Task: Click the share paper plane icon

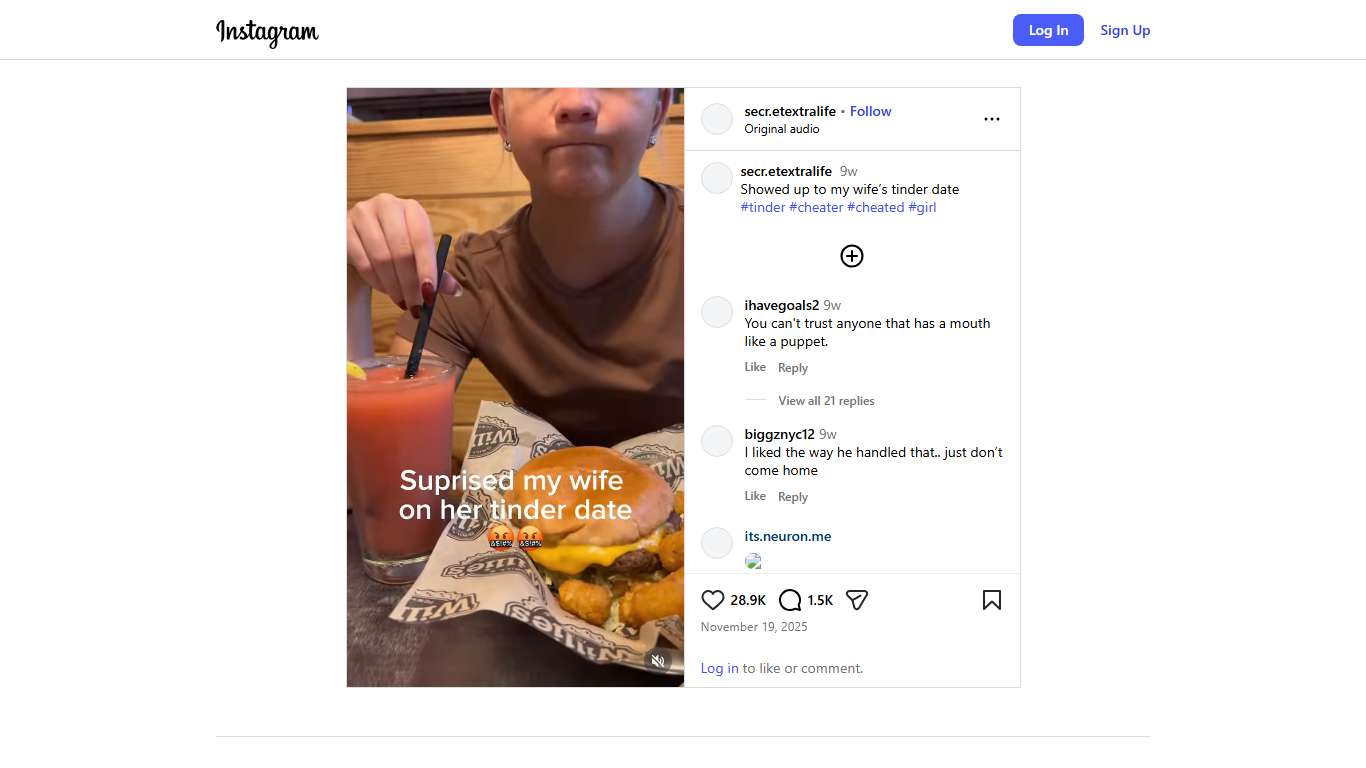Action: point(857,600)
